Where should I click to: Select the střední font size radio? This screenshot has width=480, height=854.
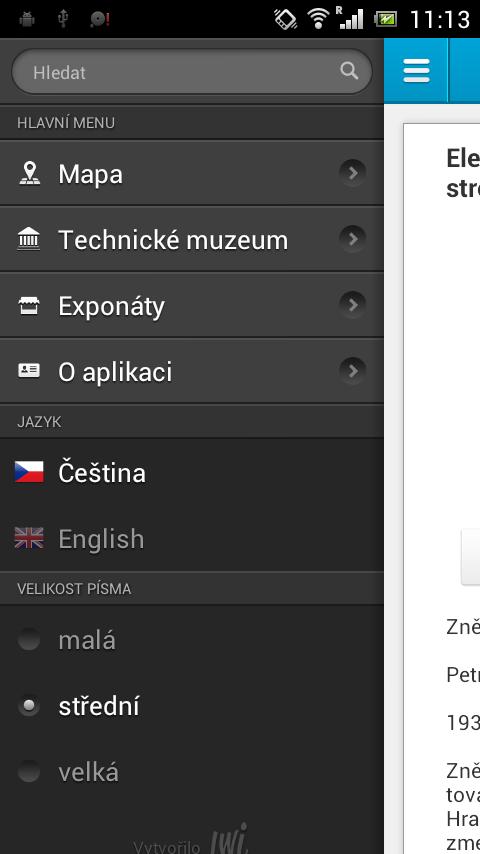pos(28,706)
